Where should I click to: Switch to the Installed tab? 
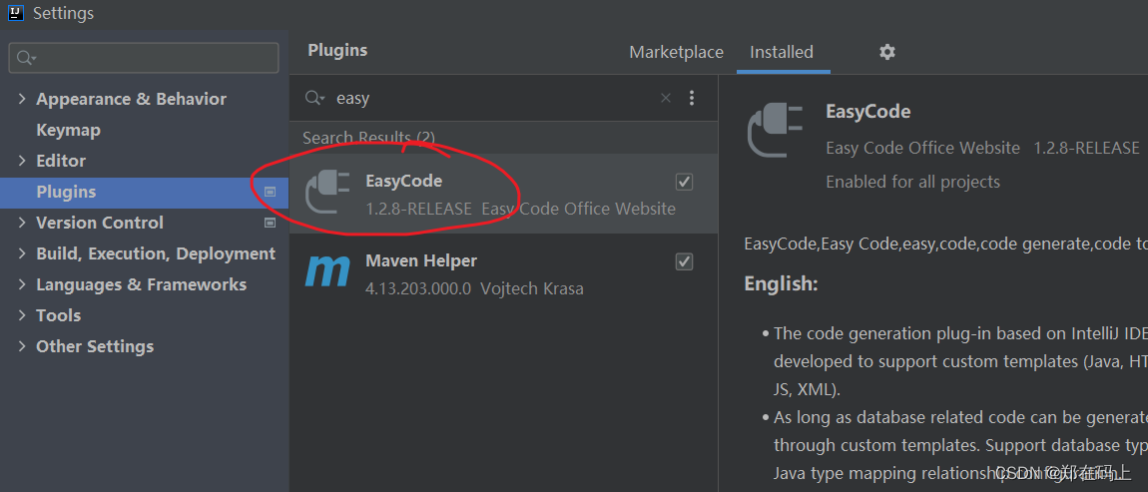781,52
